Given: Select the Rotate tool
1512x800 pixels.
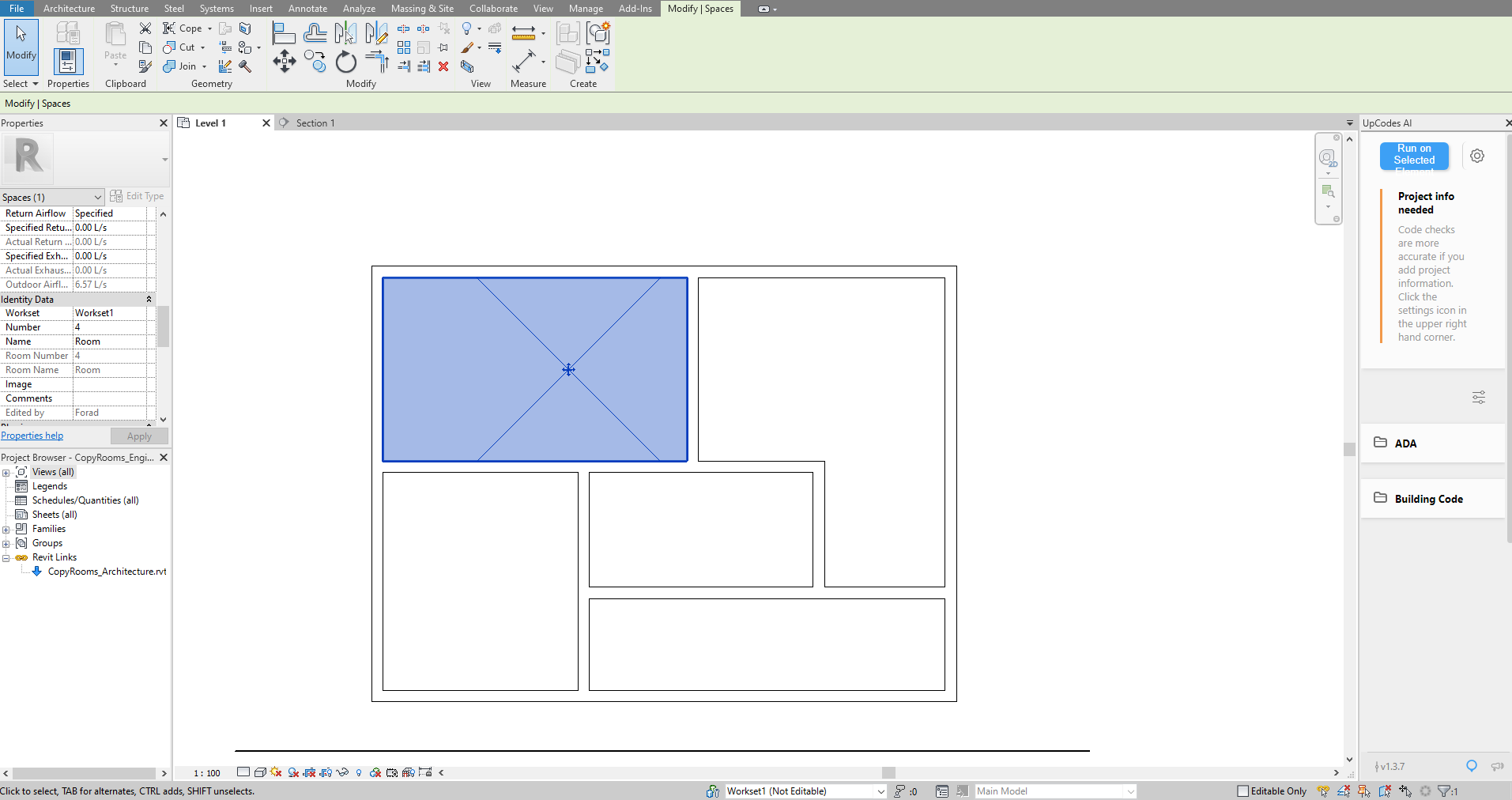Looking at the screenshot, I should click(x=345, y=62).
